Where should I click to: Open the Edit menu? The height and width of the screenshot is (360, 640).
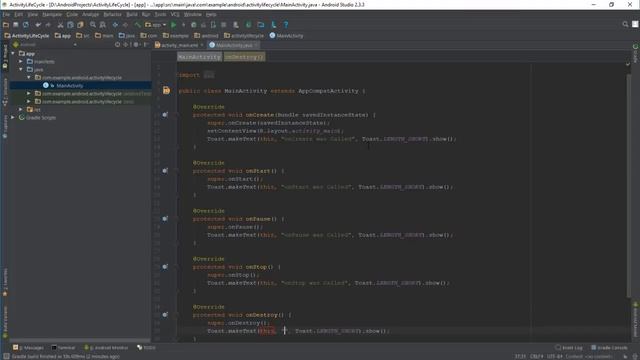click(19, 14)
